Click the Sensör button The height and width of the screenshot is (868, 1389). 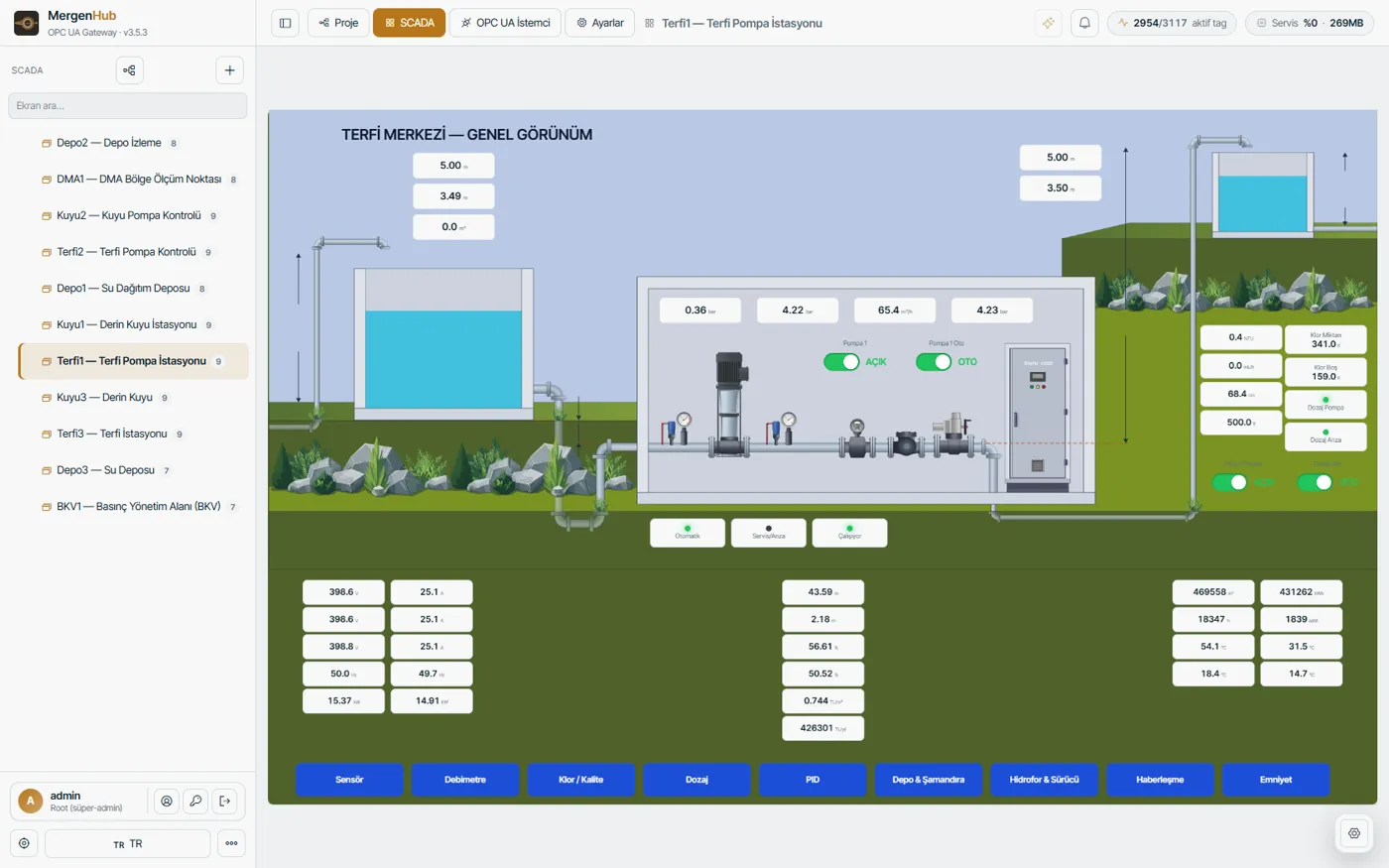point(349,780)
